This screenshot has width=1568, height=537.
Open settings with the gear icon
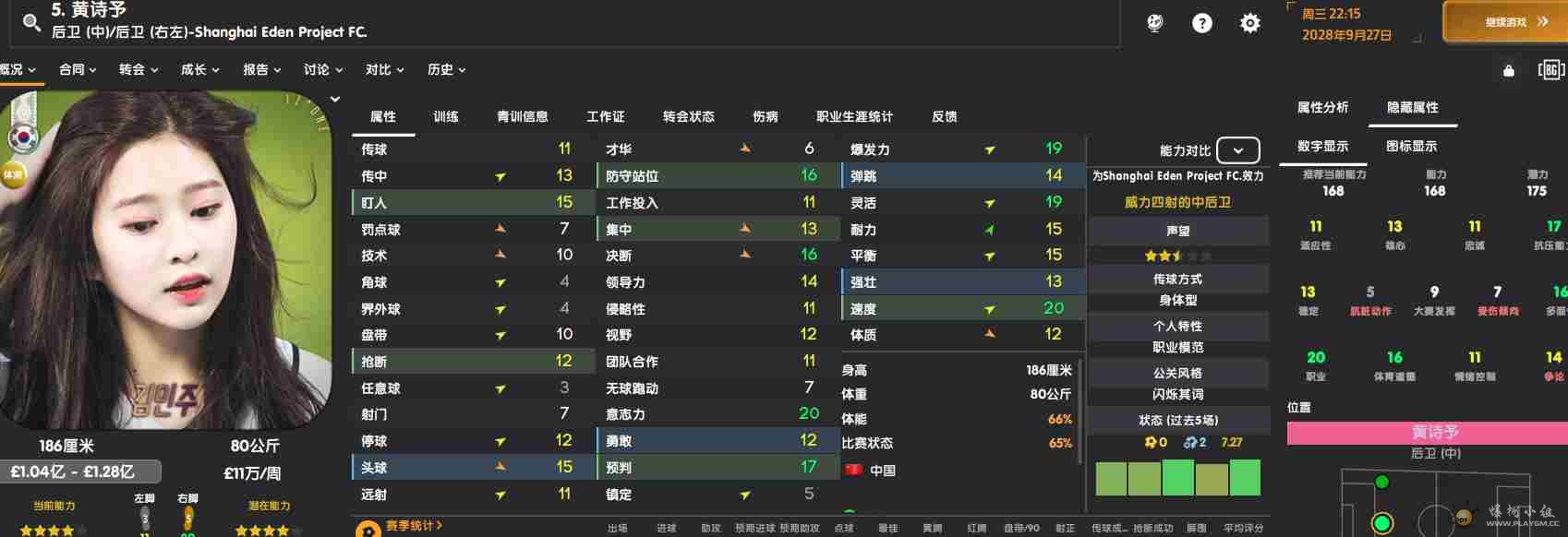[1249, 23]
